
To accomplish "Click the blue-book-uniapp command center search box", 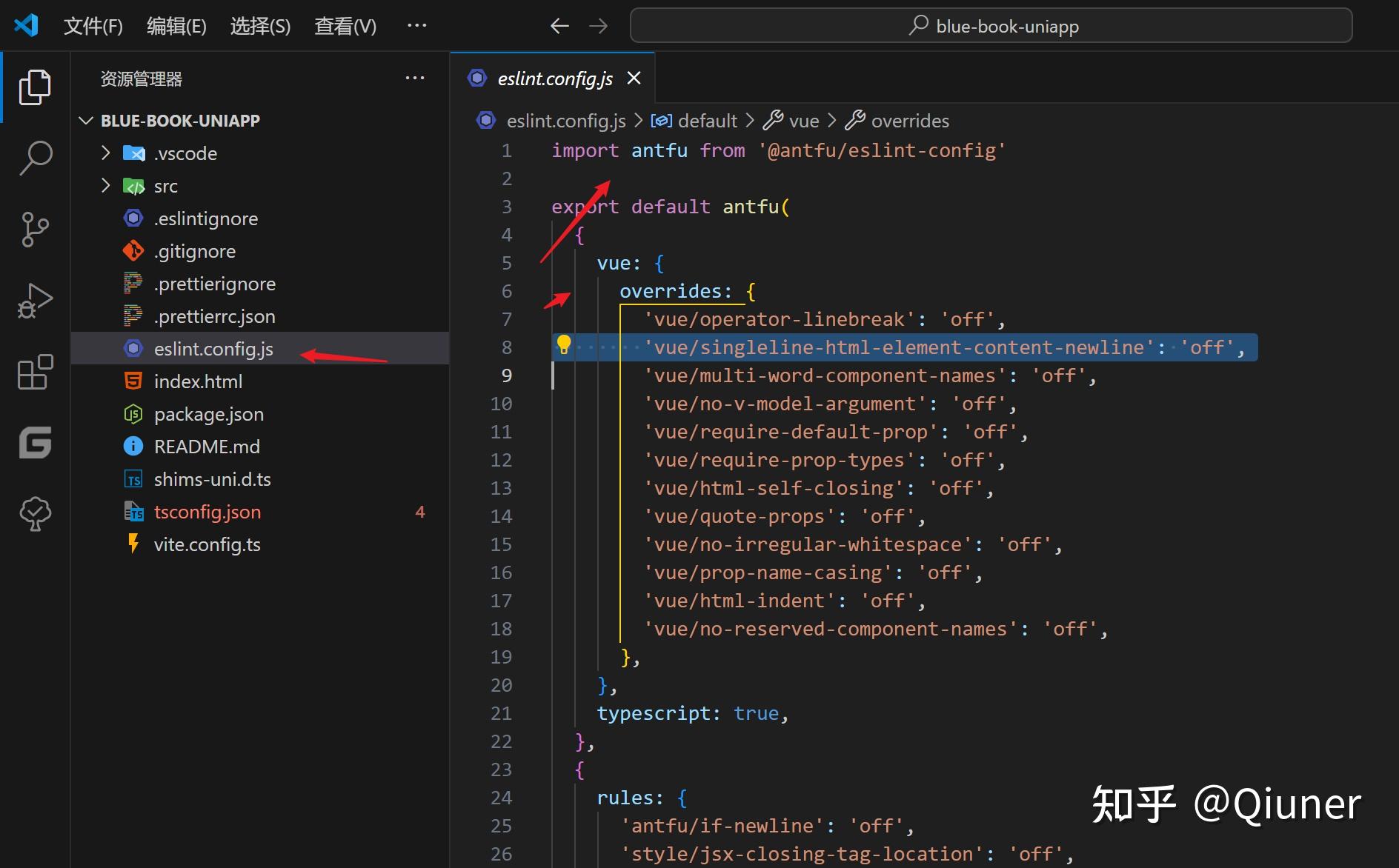I will tap(991, 26).
